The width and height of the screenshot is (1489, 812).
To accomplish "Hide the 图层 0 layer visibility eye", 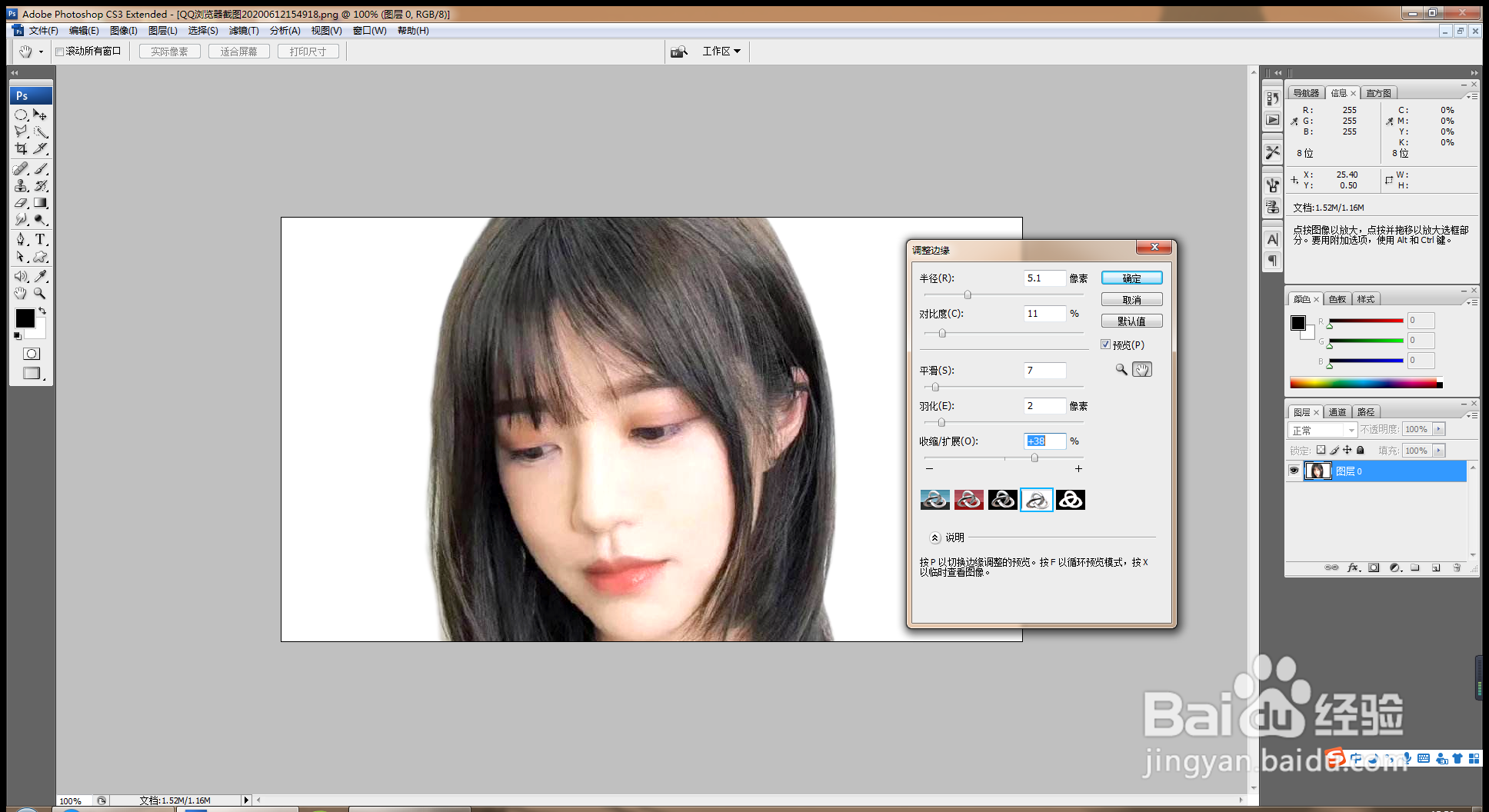I will pos(1294,471).
